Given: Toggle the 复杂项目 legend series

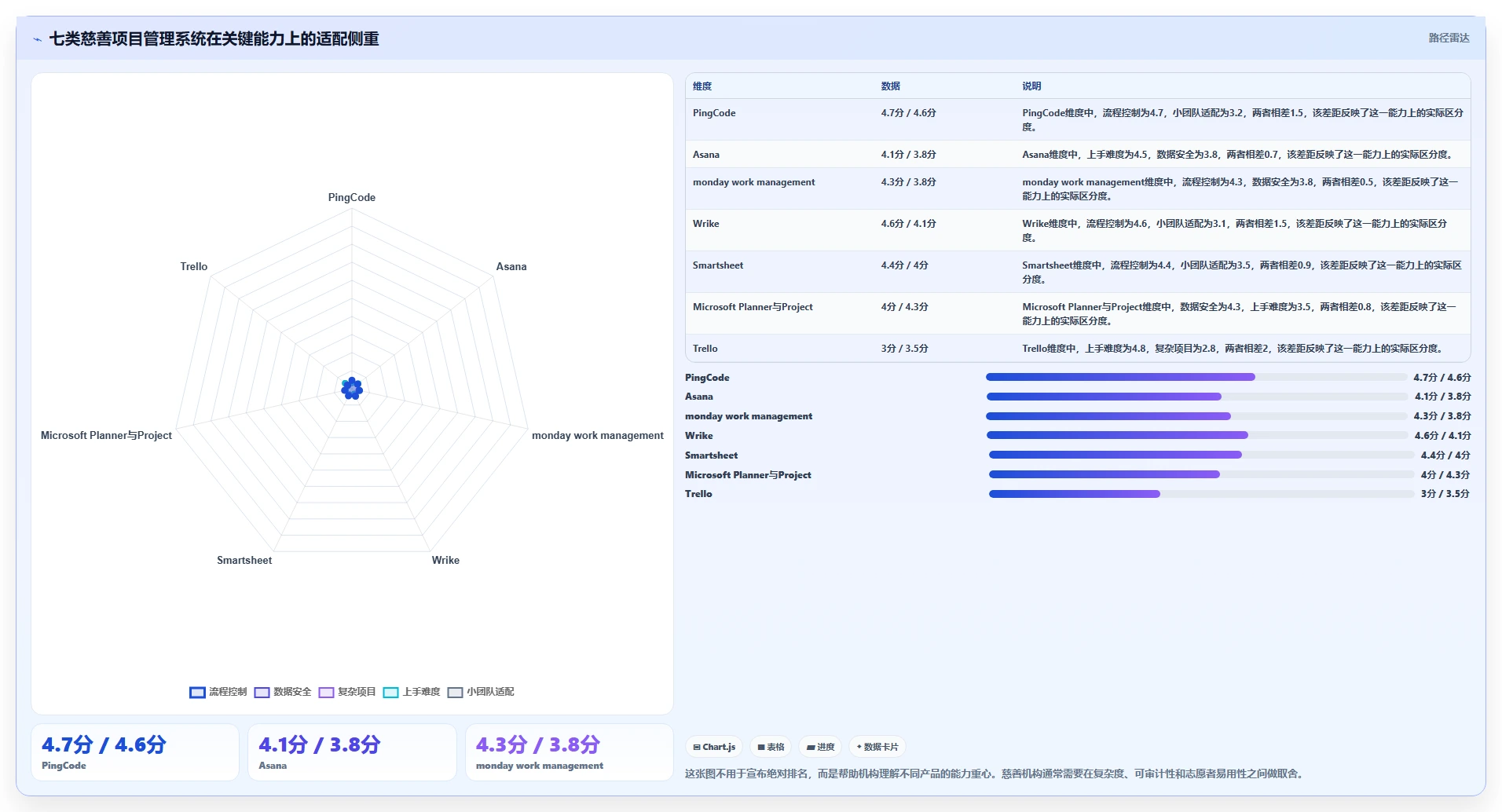Looking at the screenshot, I should click(347, 692).
